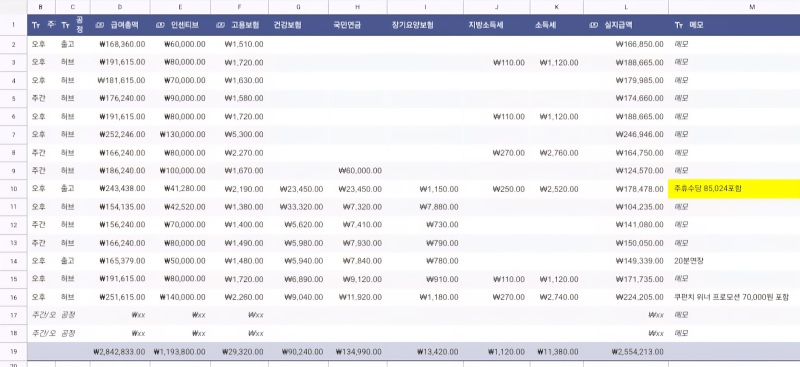Select cell ₩224,205.00 in row 16

tap(626, 297)
